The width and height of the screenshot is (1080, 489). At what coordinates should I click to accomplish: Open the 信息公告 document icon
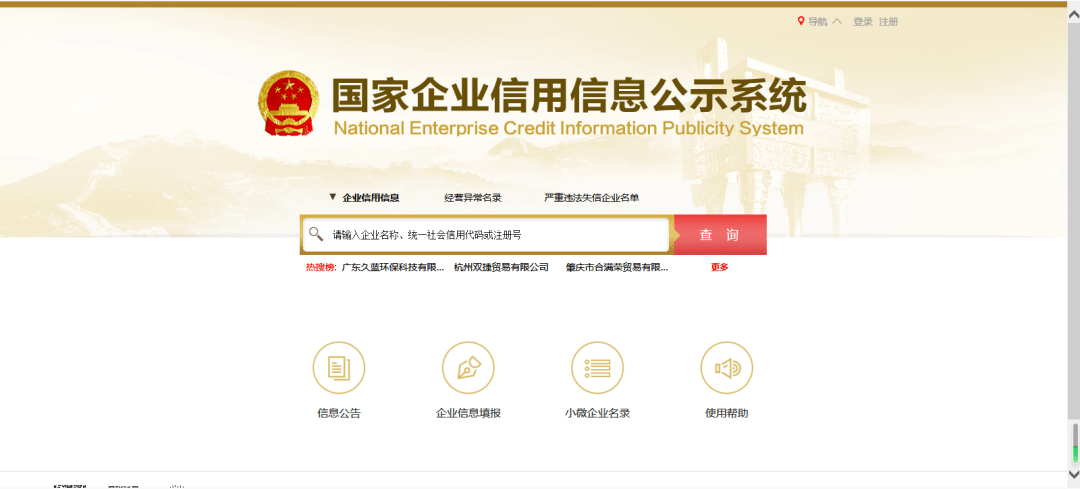pyautogui.click(x=339, y=368)
